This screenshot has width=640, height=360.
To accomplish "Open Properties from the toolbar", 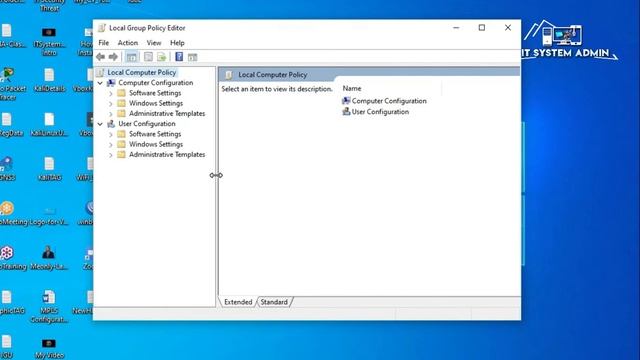I will pos(148,57).
